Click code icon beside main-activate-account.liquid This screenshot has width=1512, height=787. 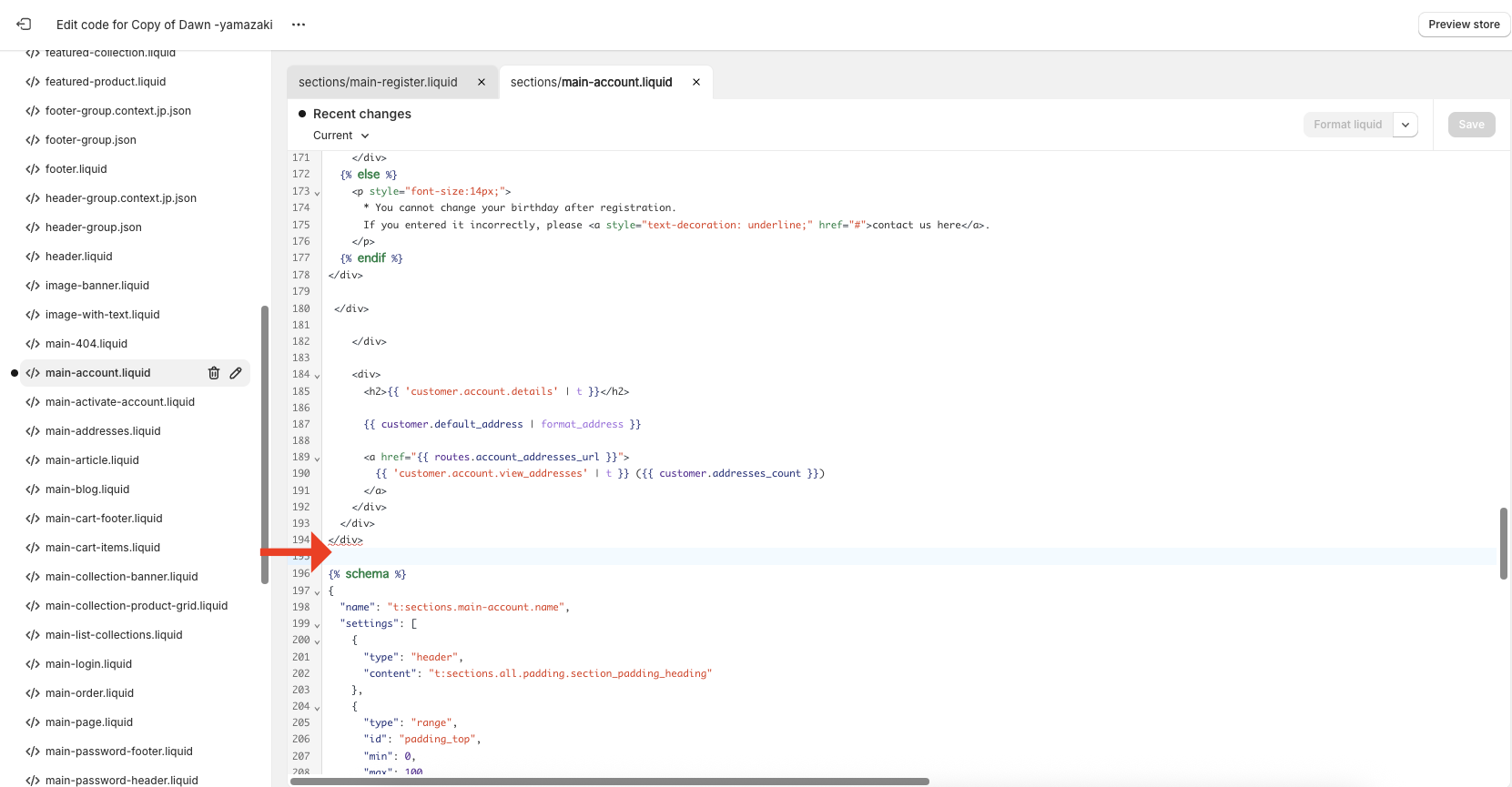(33, 402)
